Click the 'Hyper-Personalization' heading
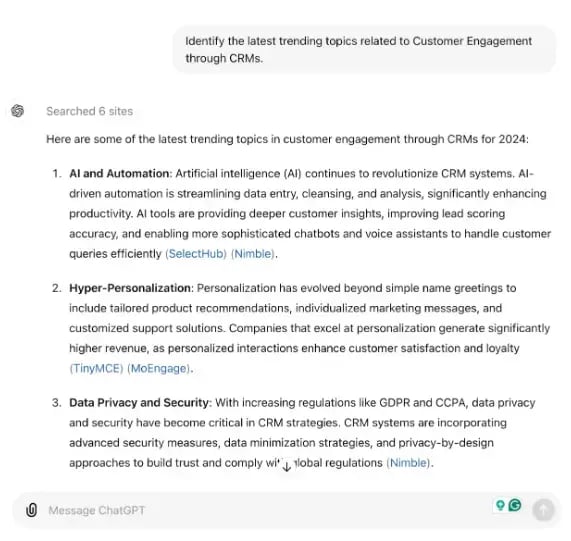The image size is (571, 541). pyautogui.click(x=130, y=288)
